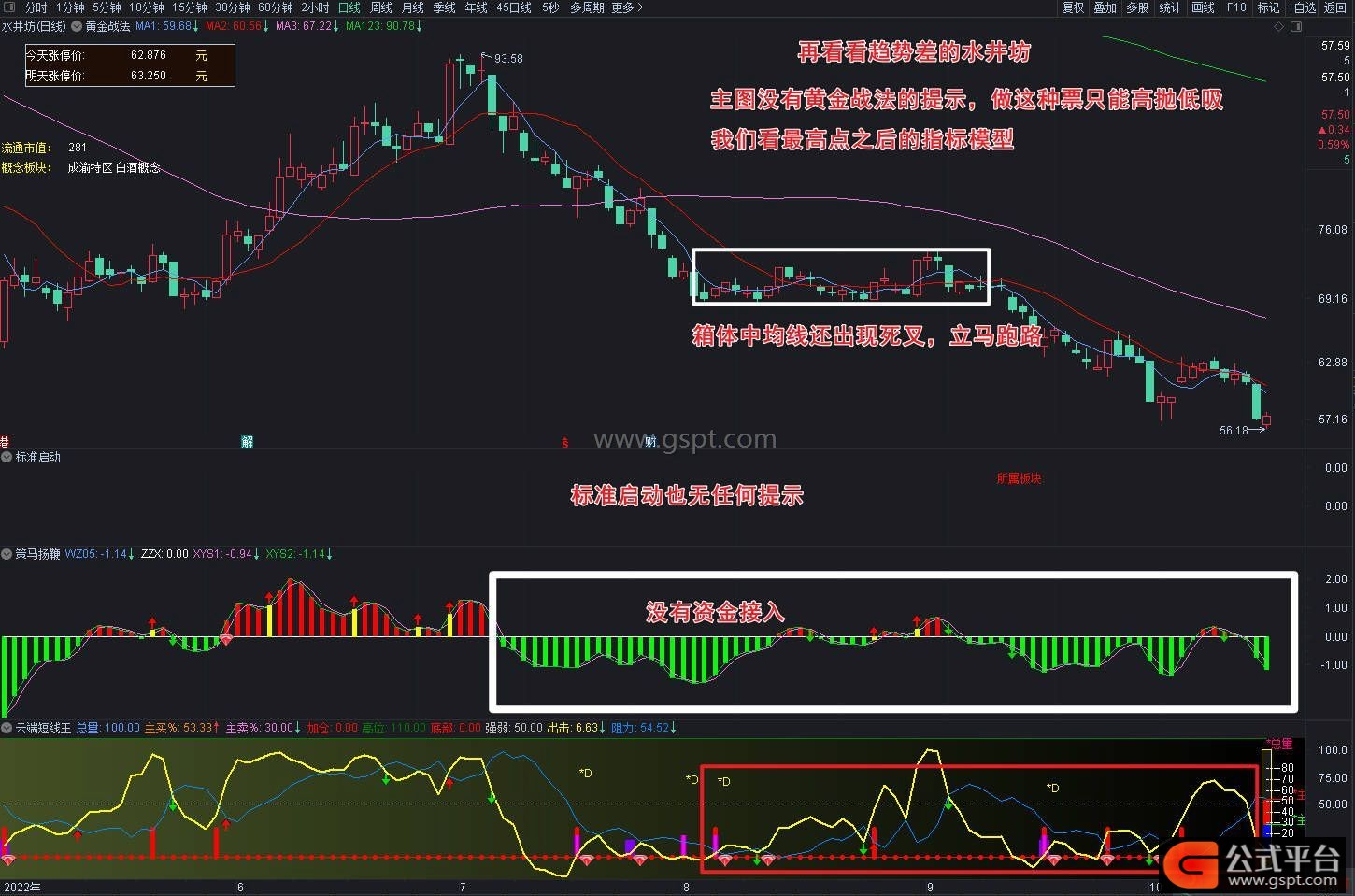Click the 2022年 date axis label
The width and height of the screenshot is (1355, 896).
[22, 888]
